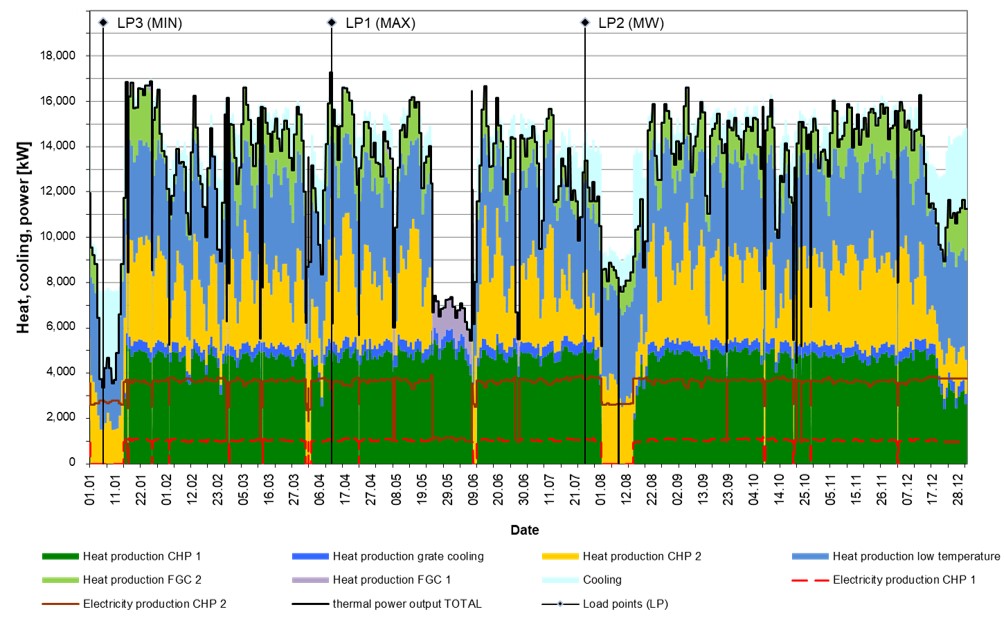The width and height of the screenshot is (1004, 631).
Task: Click the 09.06 date label
Action: coord(473,489)
